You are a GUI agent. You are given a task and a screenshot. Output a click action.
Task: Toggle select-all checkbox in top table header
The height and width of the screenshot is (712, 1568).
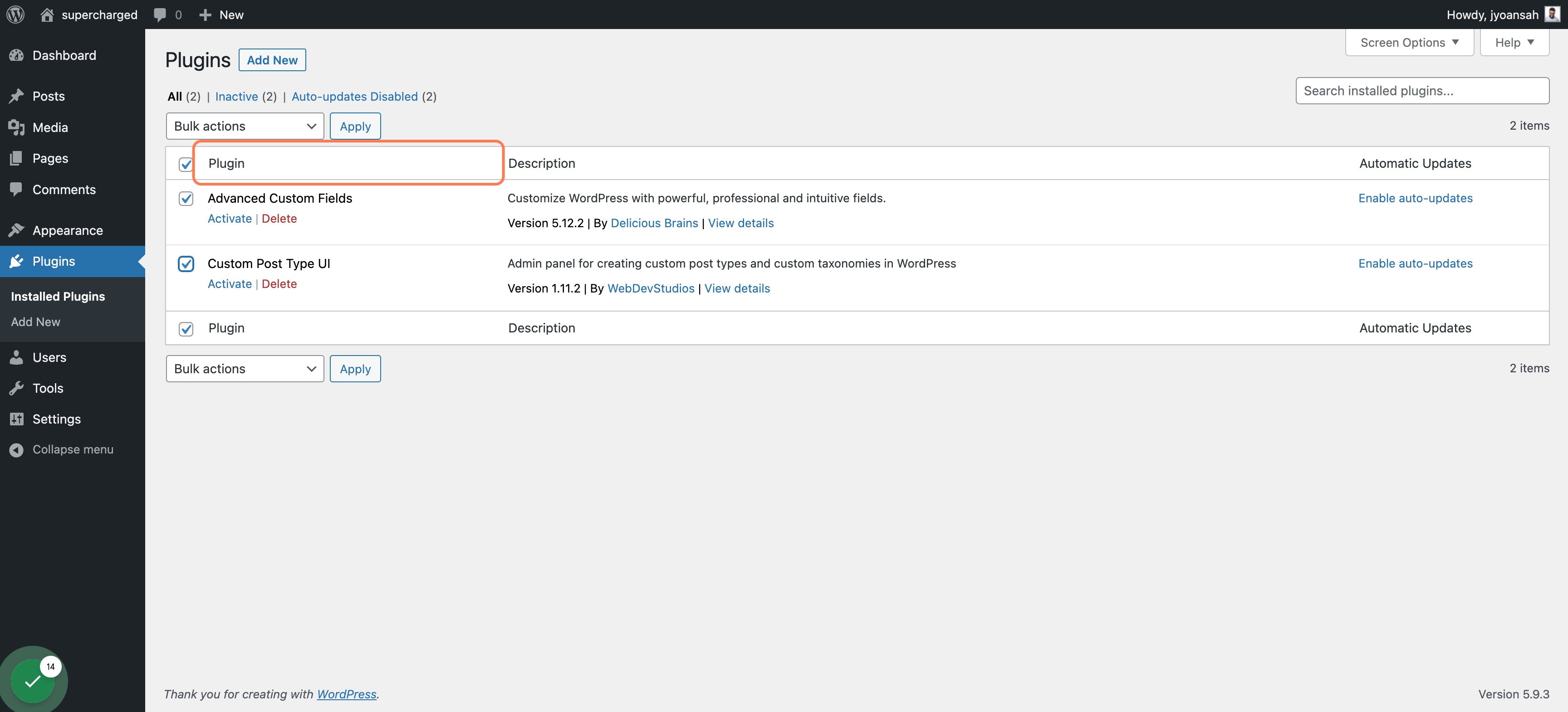coord(186,164)
